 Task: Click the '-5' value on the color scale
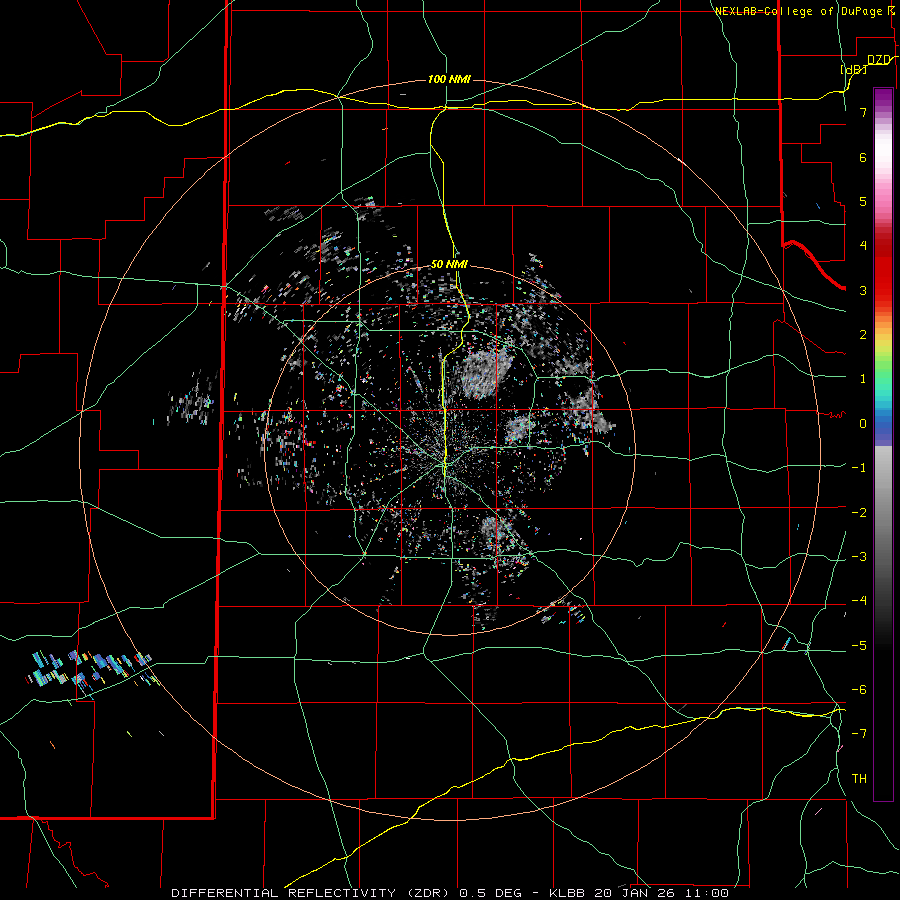click(859, 646)
